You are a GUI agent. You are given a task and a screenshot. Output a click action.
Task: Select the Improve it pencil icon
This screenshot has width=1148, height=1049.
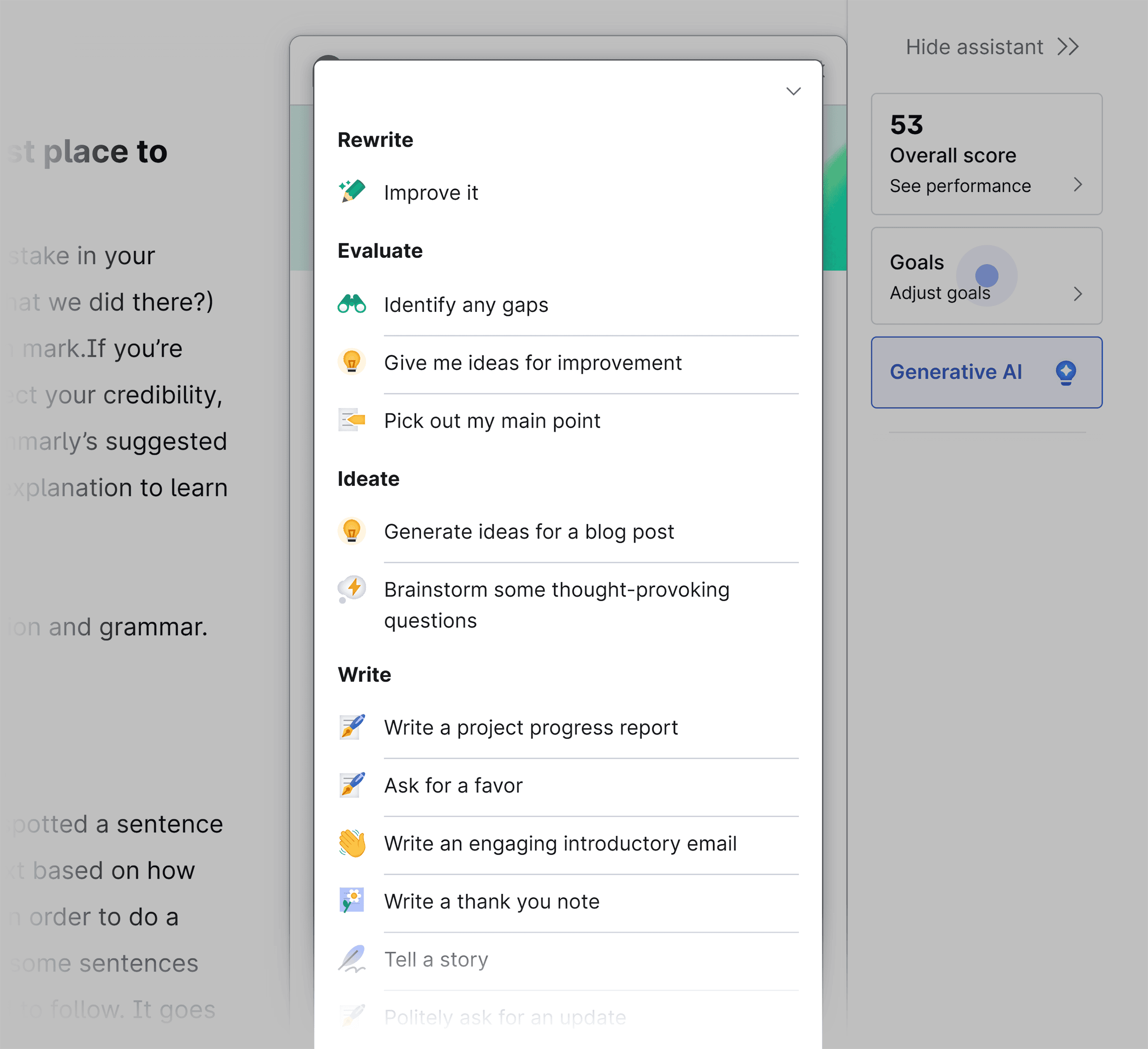[351, 192]
